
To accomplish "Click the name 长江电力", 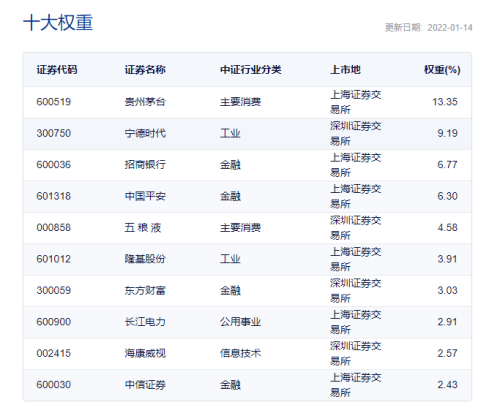I will [x=145, y=322].
